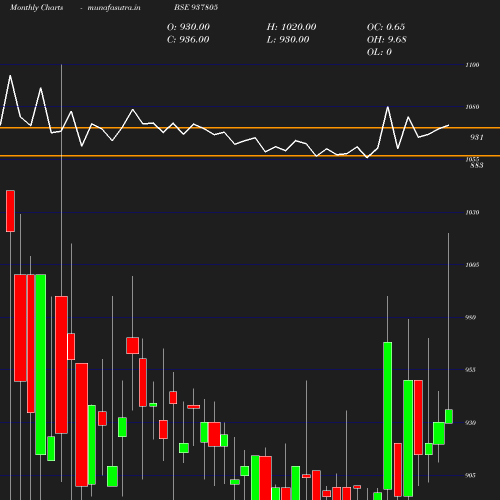This screenshot has width=500, height=500.
Task: Click the "Monthly Charts" title text
Action: 36,8
